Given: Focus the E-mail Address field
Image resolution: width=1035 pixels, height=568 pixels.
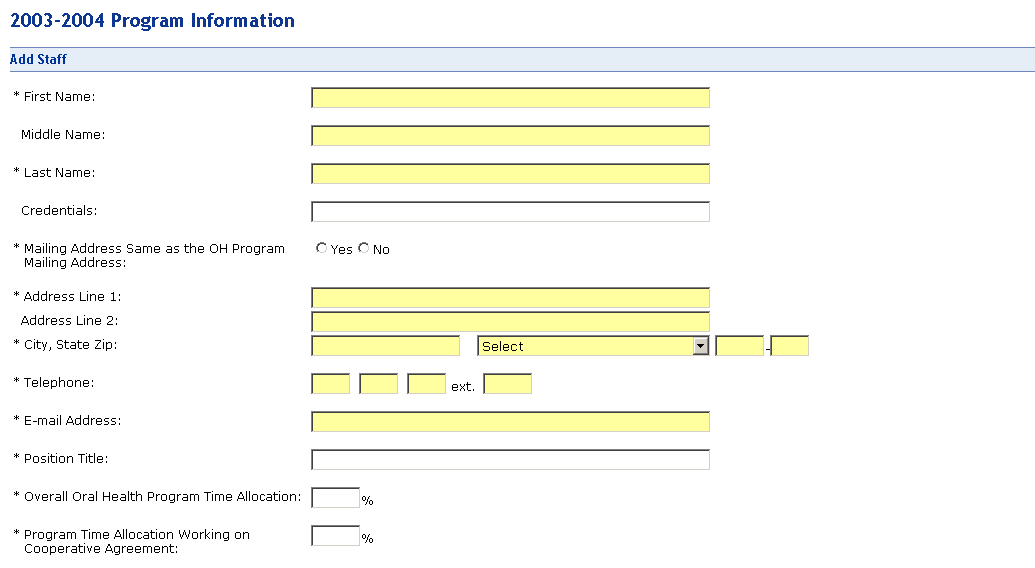Looking at the screenshot, I should (x=510, y=422).
